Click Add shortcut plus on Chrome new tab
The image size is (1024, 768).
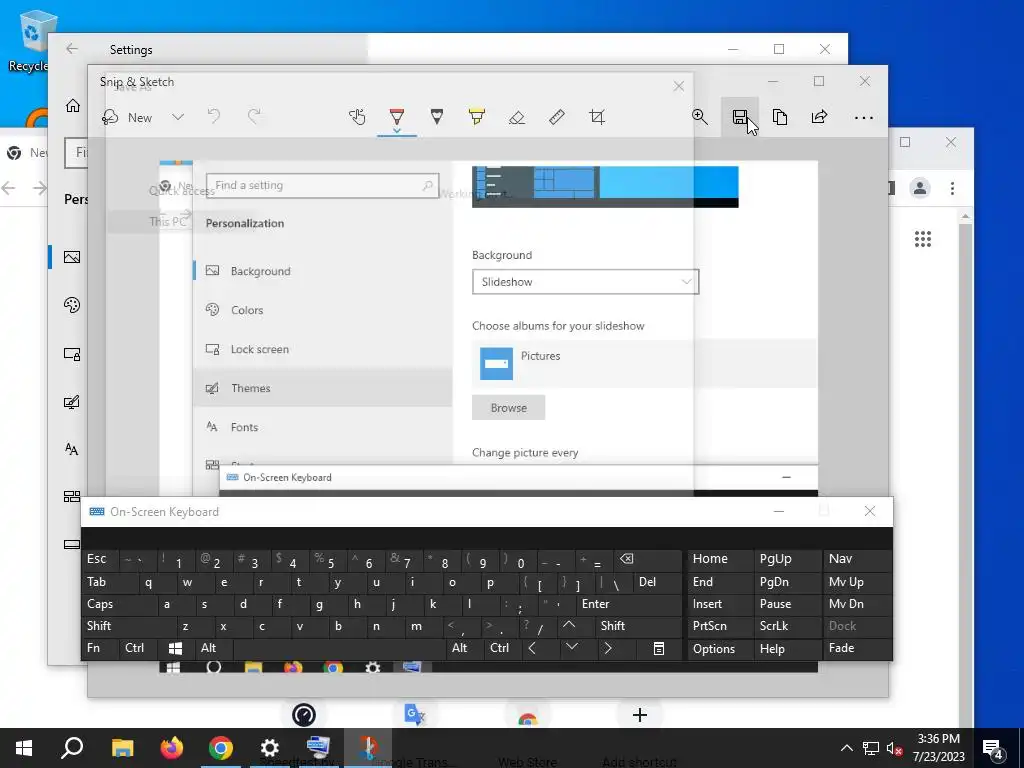pos(639,715)
